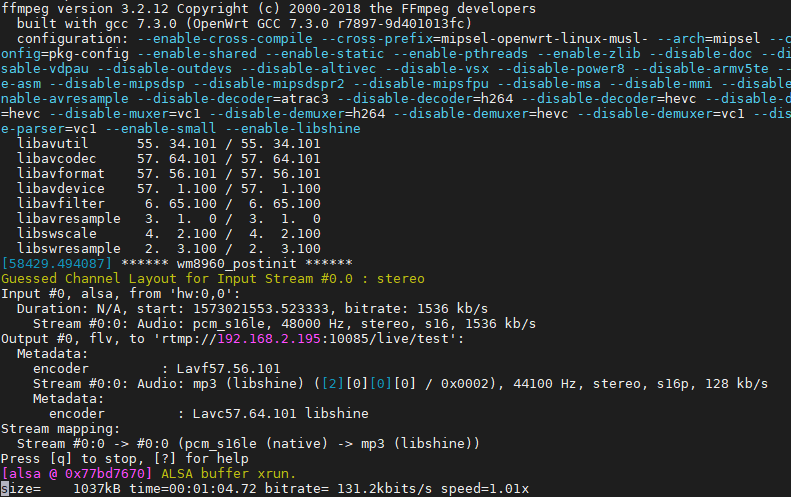Image resolution: width=791 pixels, height=497 pixels.
Task: Click the '[58429.494087]' kernel timestamp
Action: (56, 263)
